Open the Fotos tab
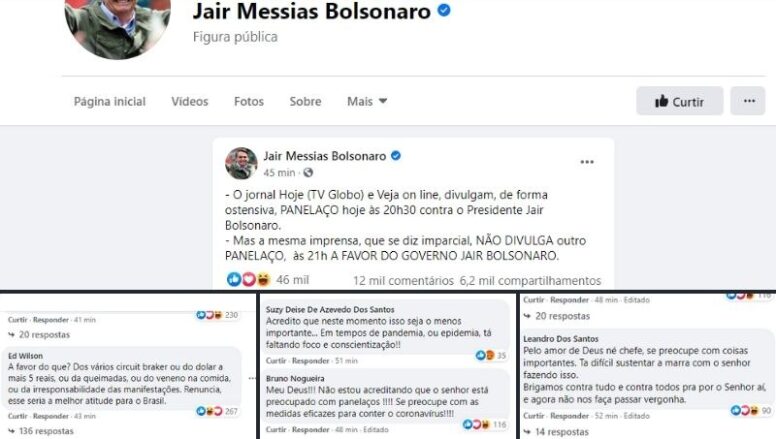Image resolution: width=776 pixels, height=439 pixels. coord(249,101)
